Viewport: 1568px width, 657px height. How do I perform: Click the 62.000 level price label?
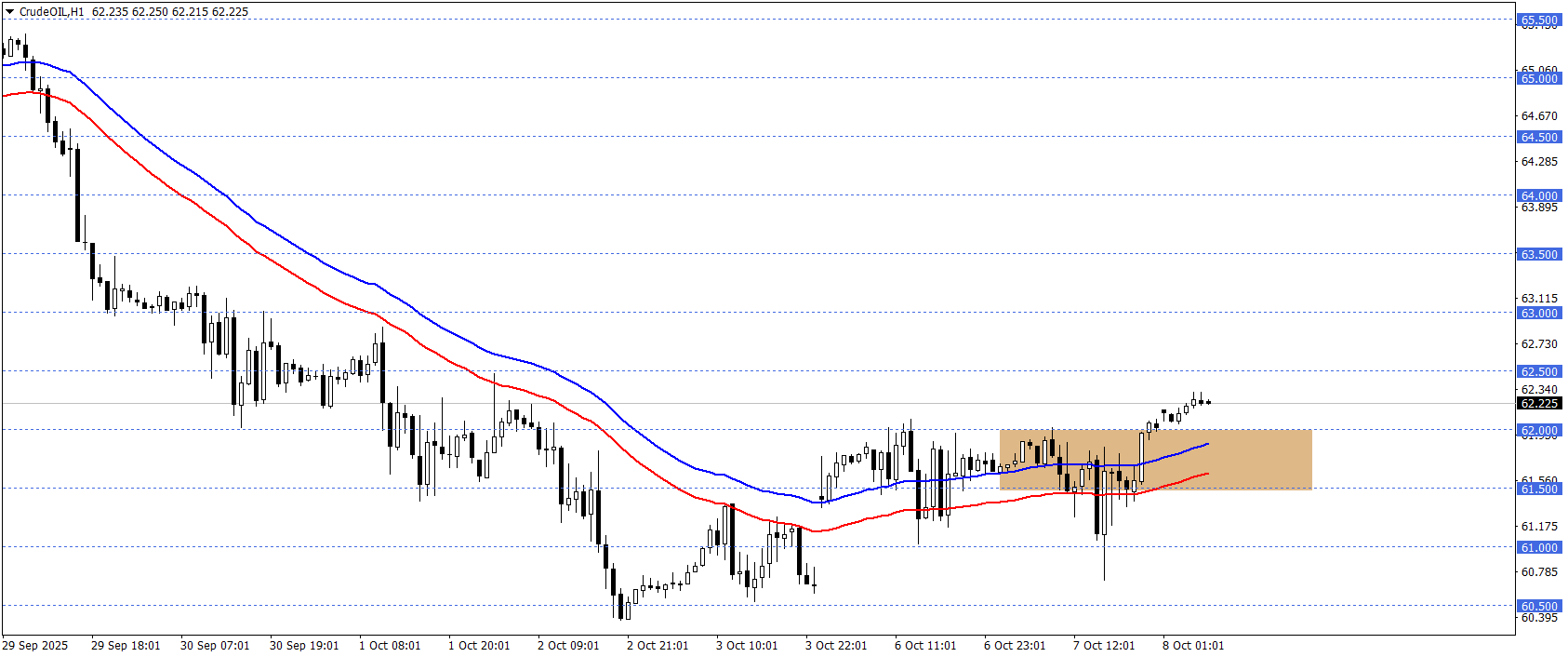pyautogui.click(x=1539, y=430)
